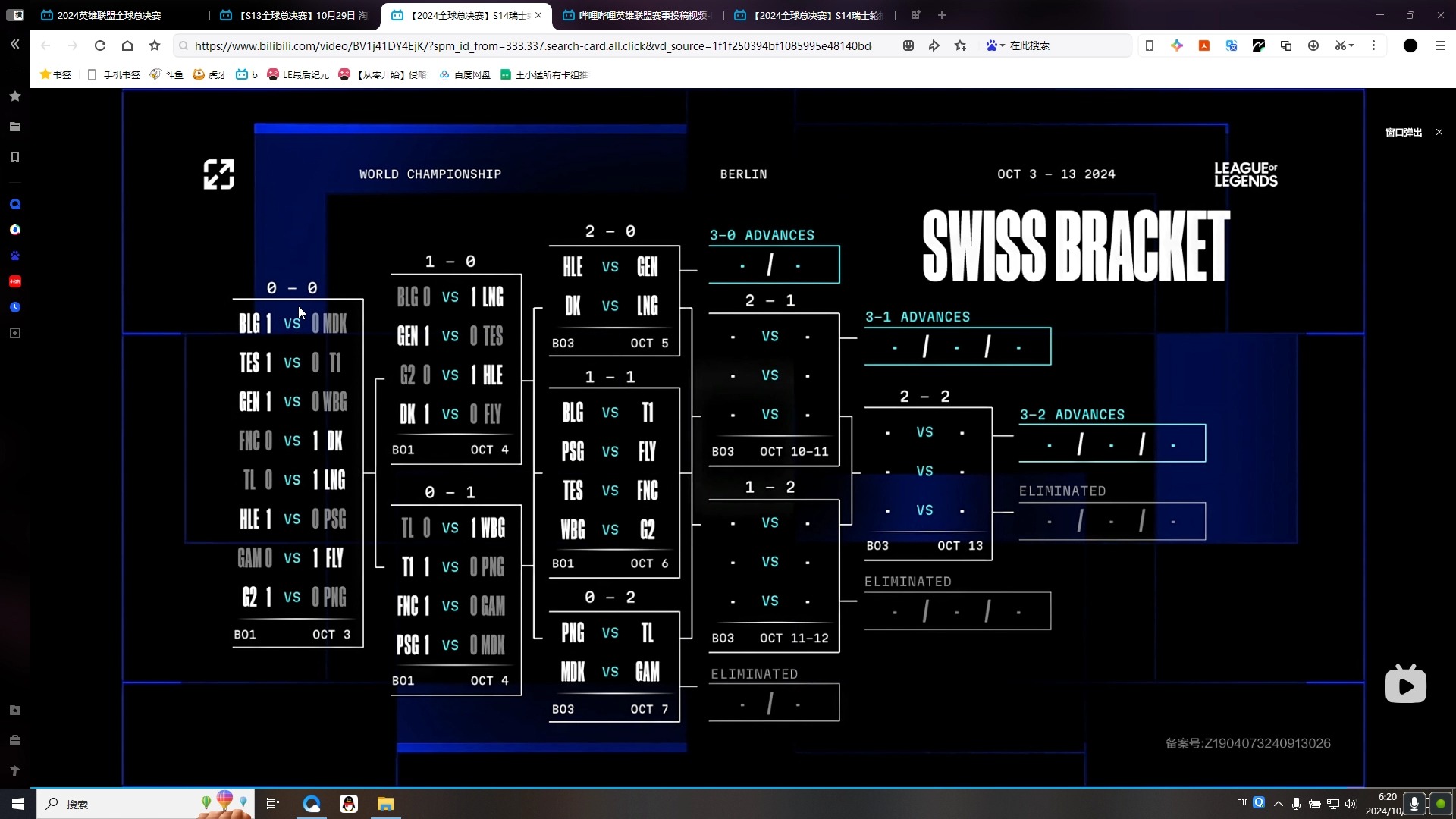Image resolution: width=1456 pixels, height=819 pixels.
Task: Open the Windows Start menu
Action: [18, 804]
